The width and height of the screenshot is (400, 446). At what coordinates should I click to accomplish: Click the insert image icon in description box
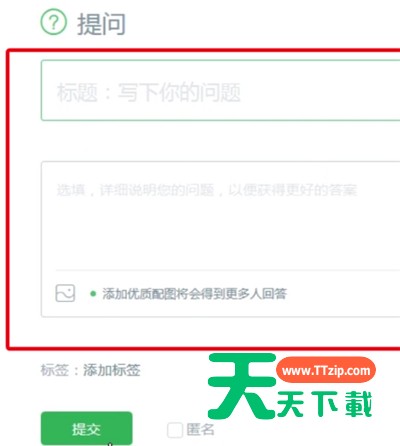[x=65, y=293]
